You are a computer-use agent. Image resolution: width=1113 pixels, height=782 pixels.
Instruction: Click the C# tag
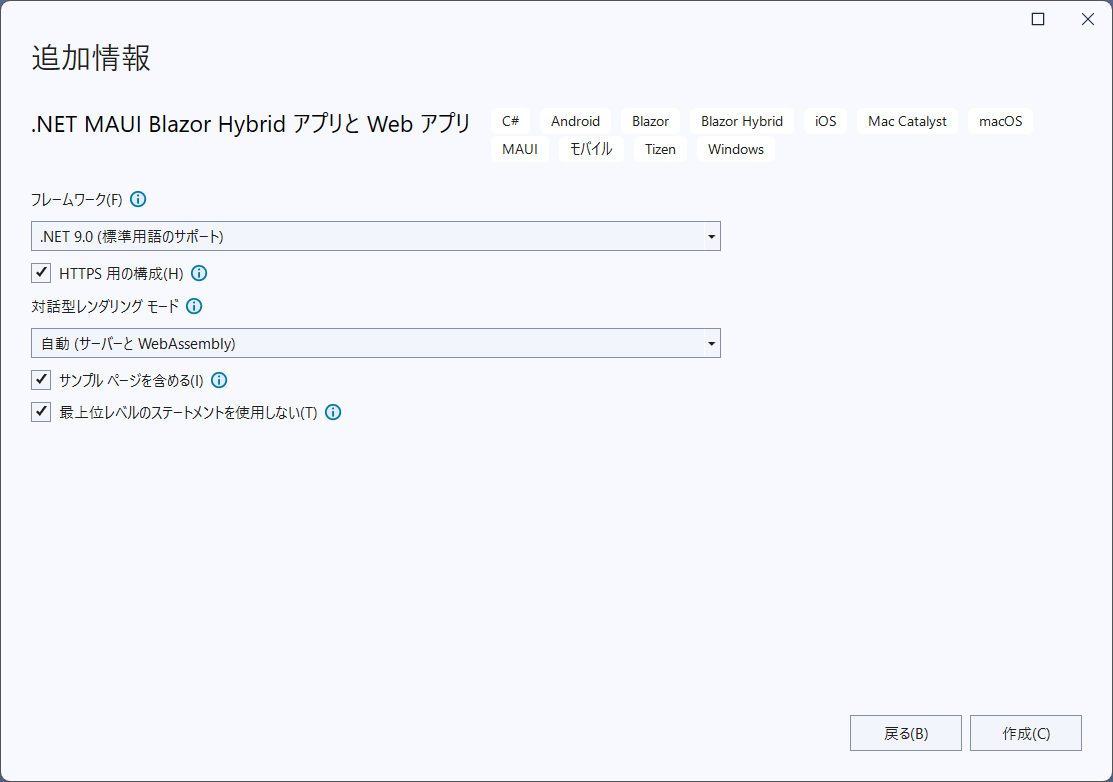coord(510,121)
